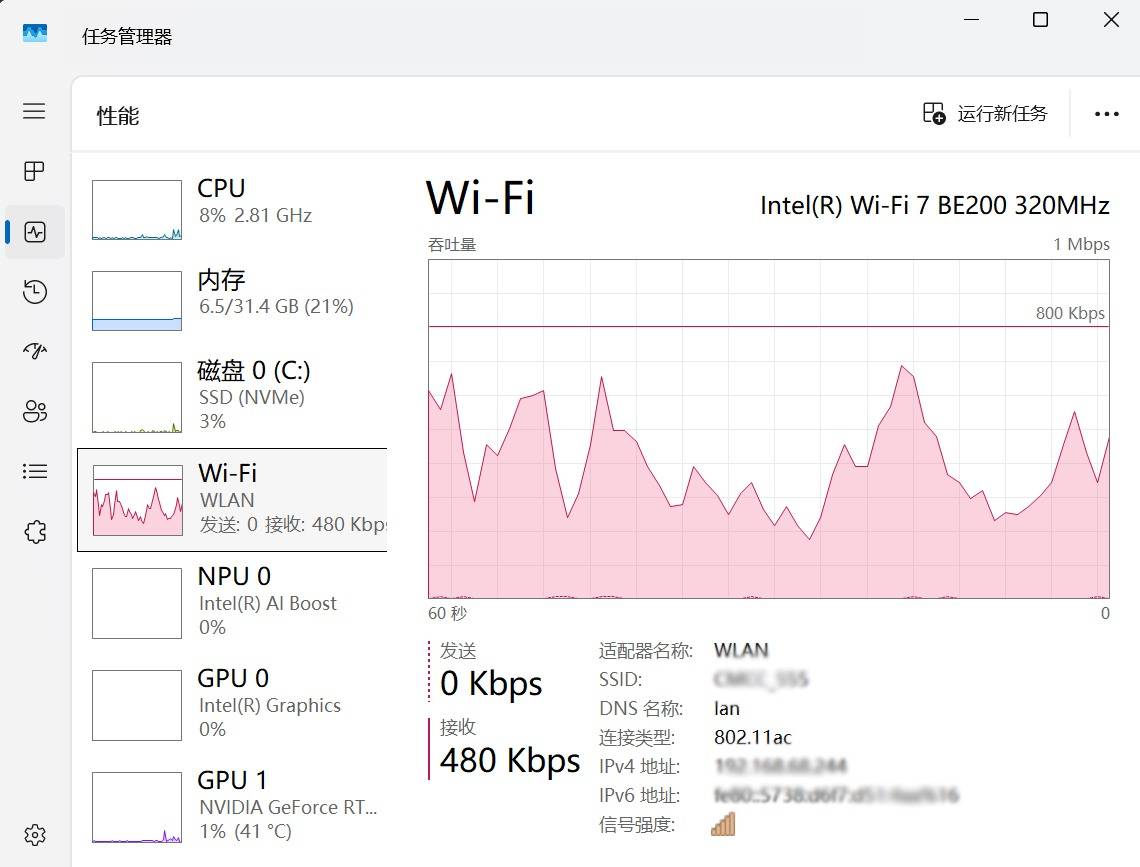The image size is (1140, 867).
Task: Switch to the Users page icon
Action: (35, 411)
